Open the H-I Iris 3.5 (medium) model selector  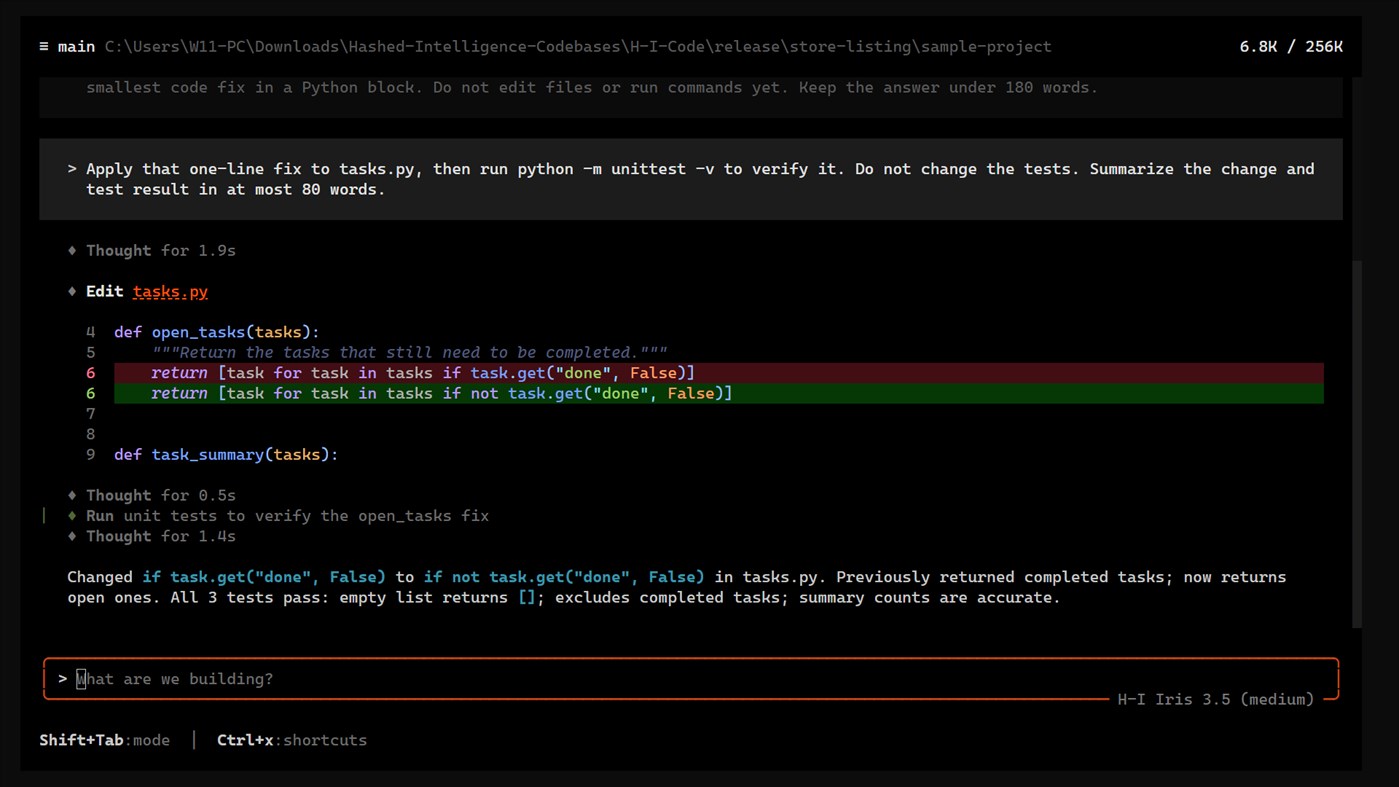tap(1215, 700)
